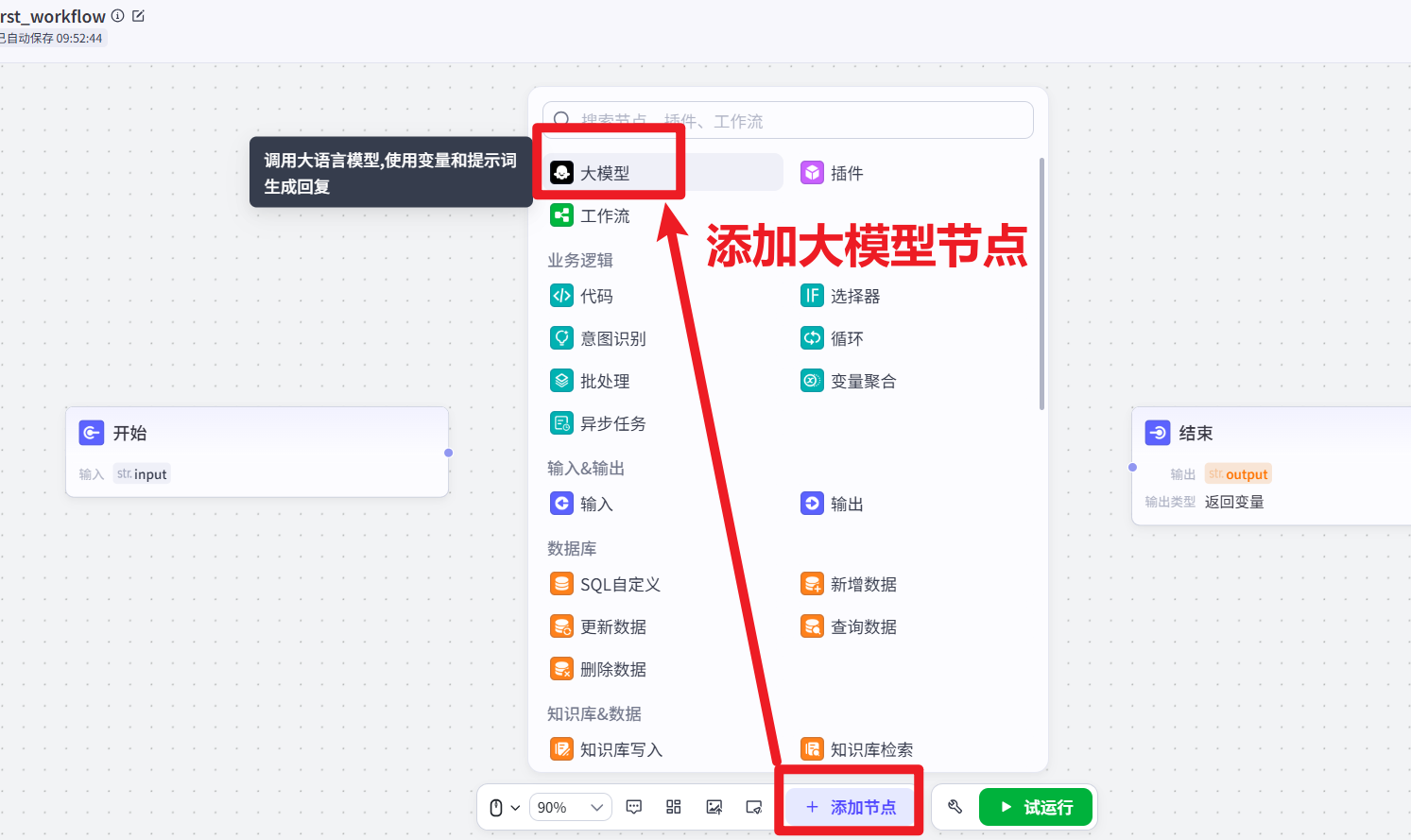Add a 知识库写入 node
Viewport: 1411px width, 840px height.
pyautogui.click(x=607, y=749)
